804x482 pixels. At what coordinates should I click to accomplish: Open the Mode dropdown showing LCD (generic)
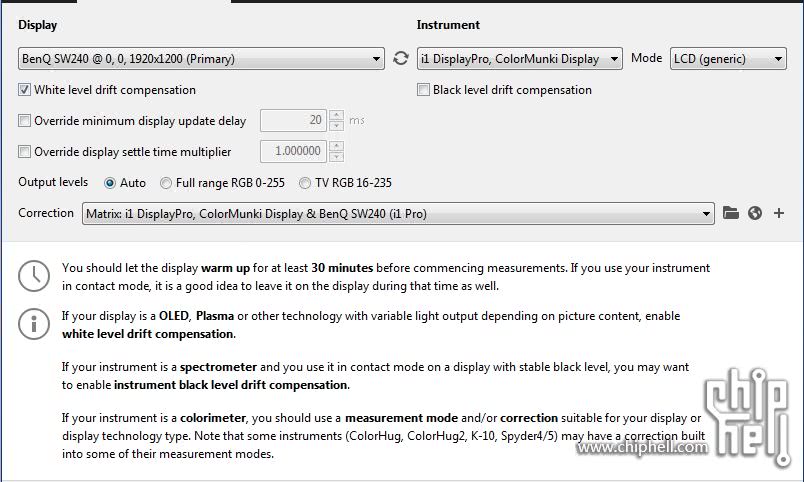click(x=728, y=59)
